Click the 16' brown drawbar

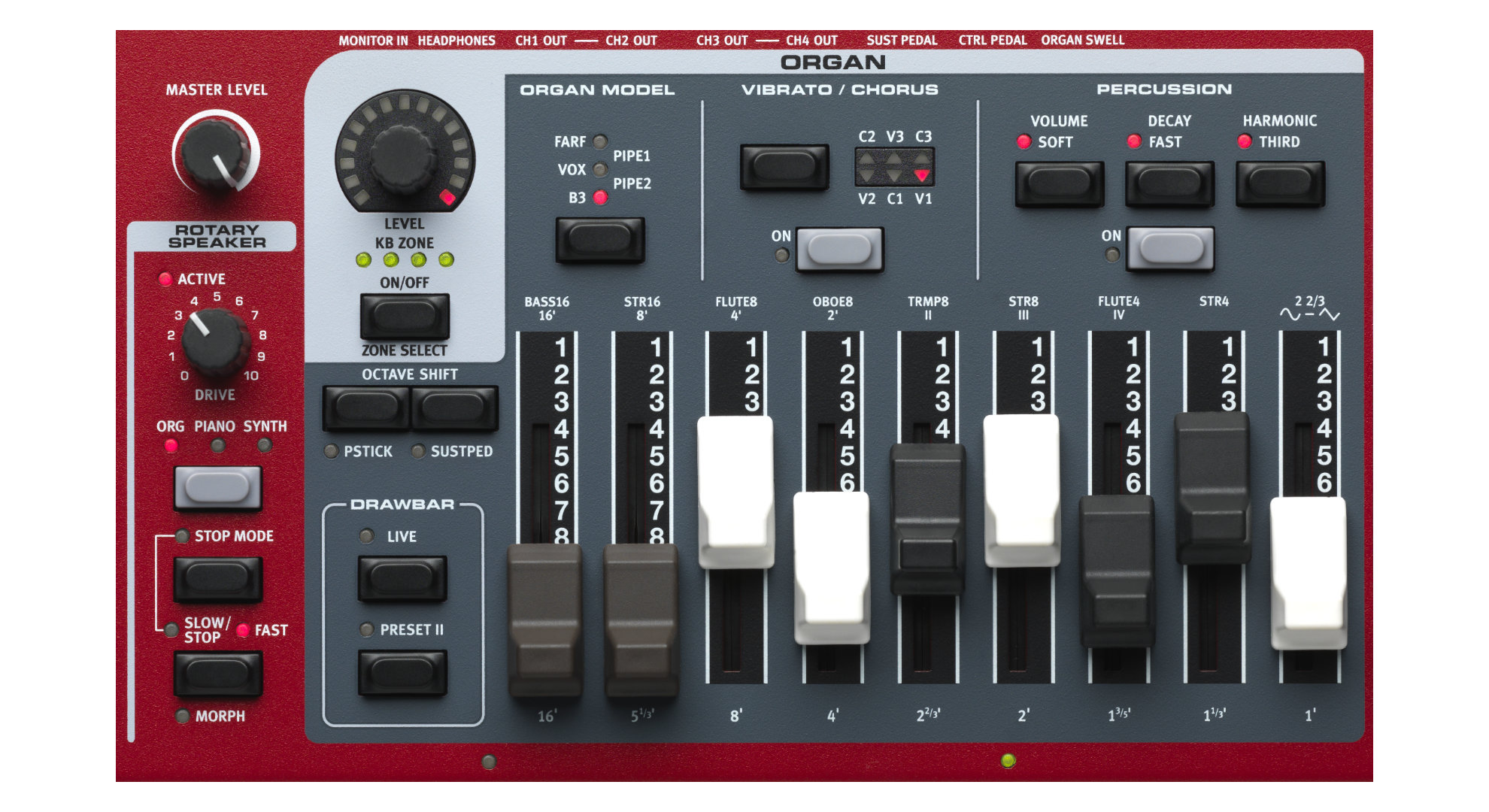point(545,620)
